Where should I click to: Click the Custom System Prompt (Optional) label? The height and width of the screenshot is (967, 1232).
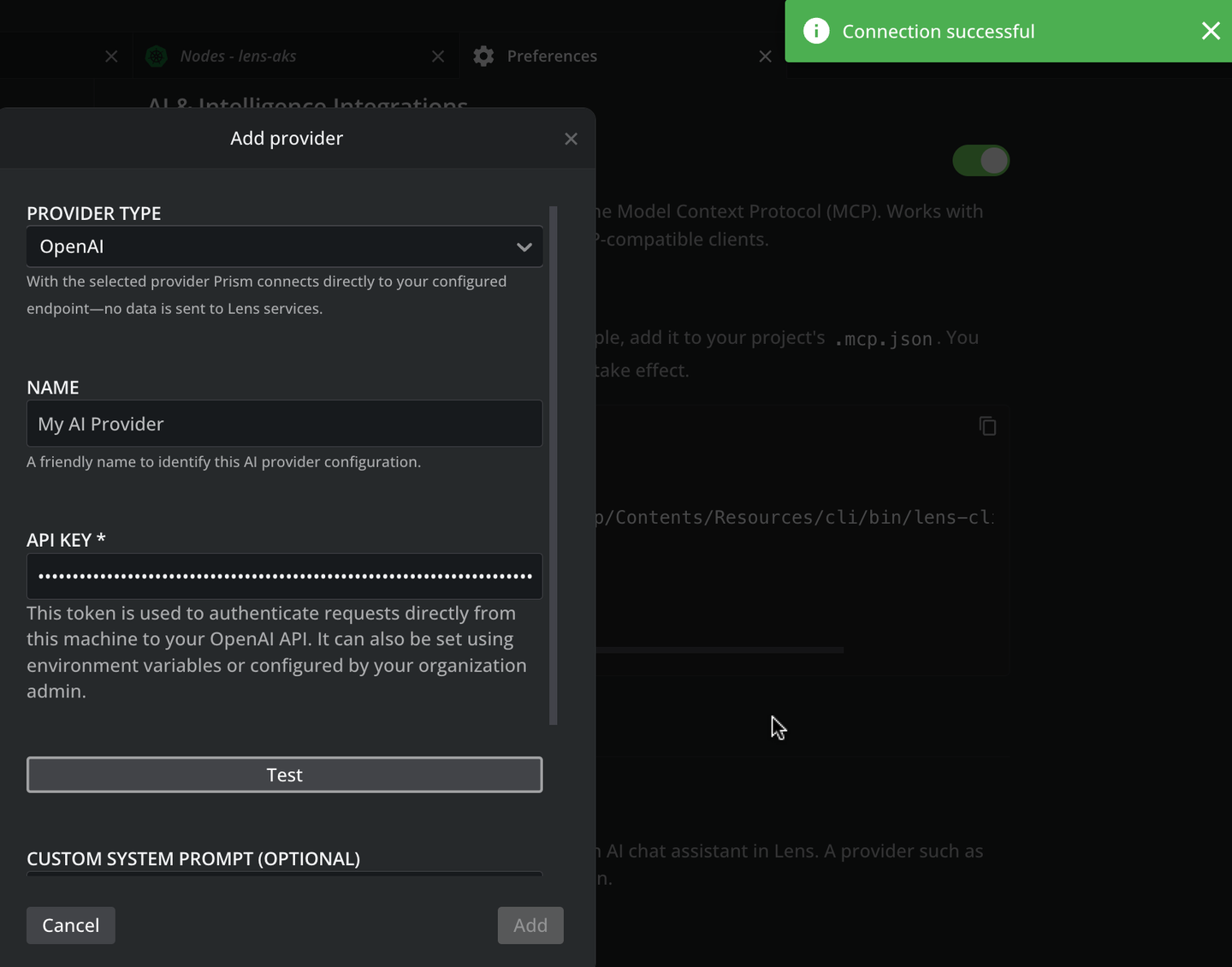193,858
